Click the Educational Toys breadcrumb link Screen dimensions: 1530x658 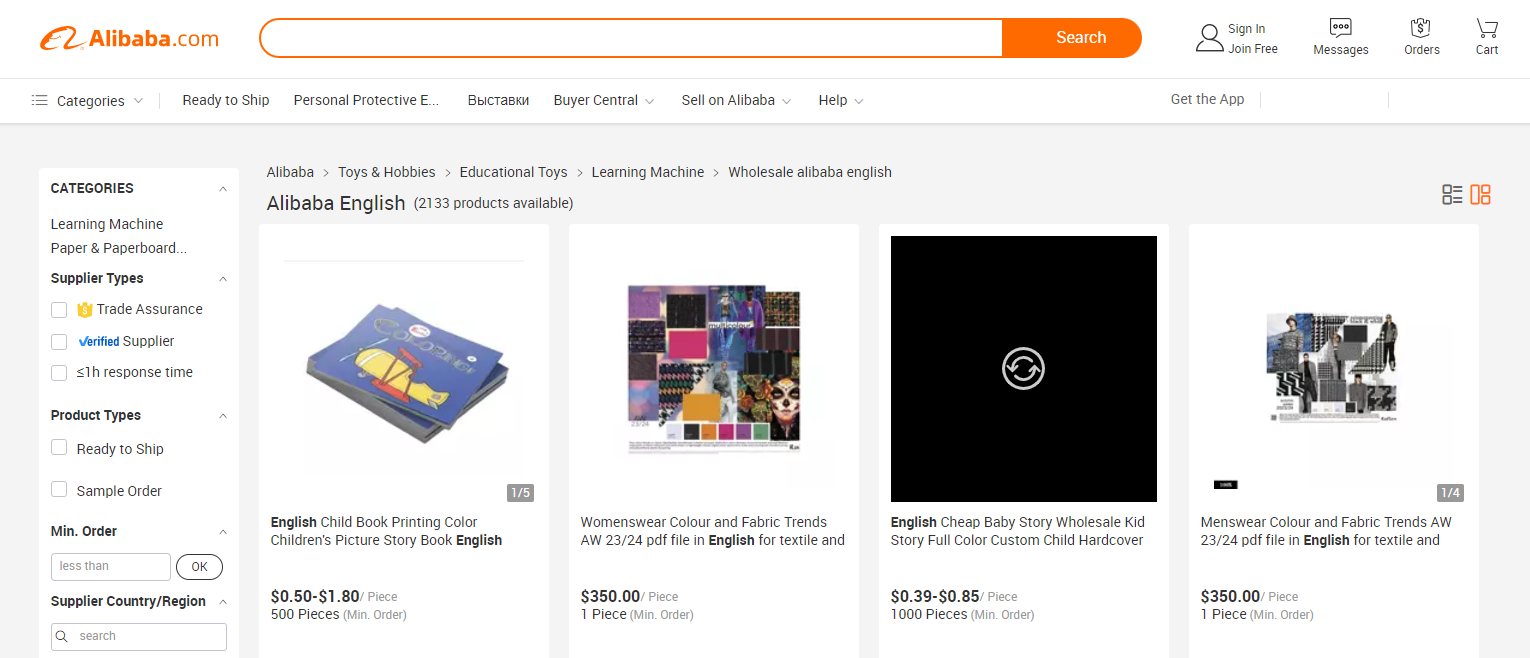[513, 172]
